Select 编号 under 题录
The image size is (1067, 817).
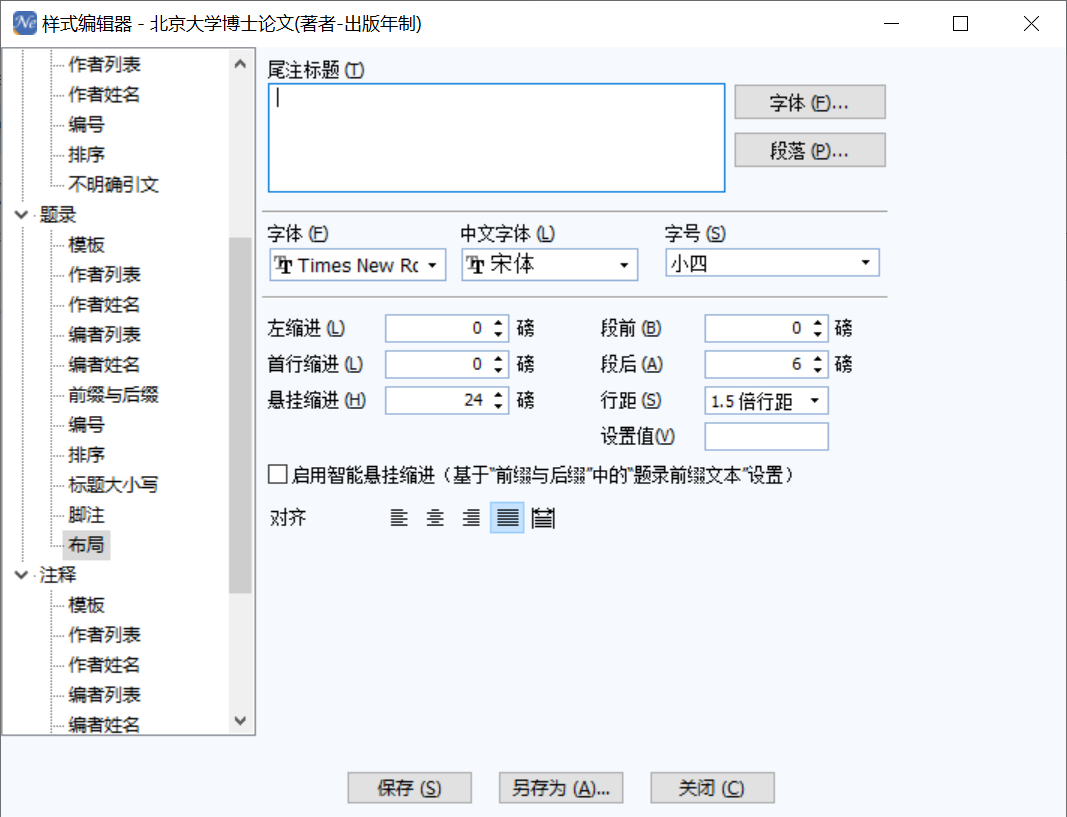(x=86, y=425)
